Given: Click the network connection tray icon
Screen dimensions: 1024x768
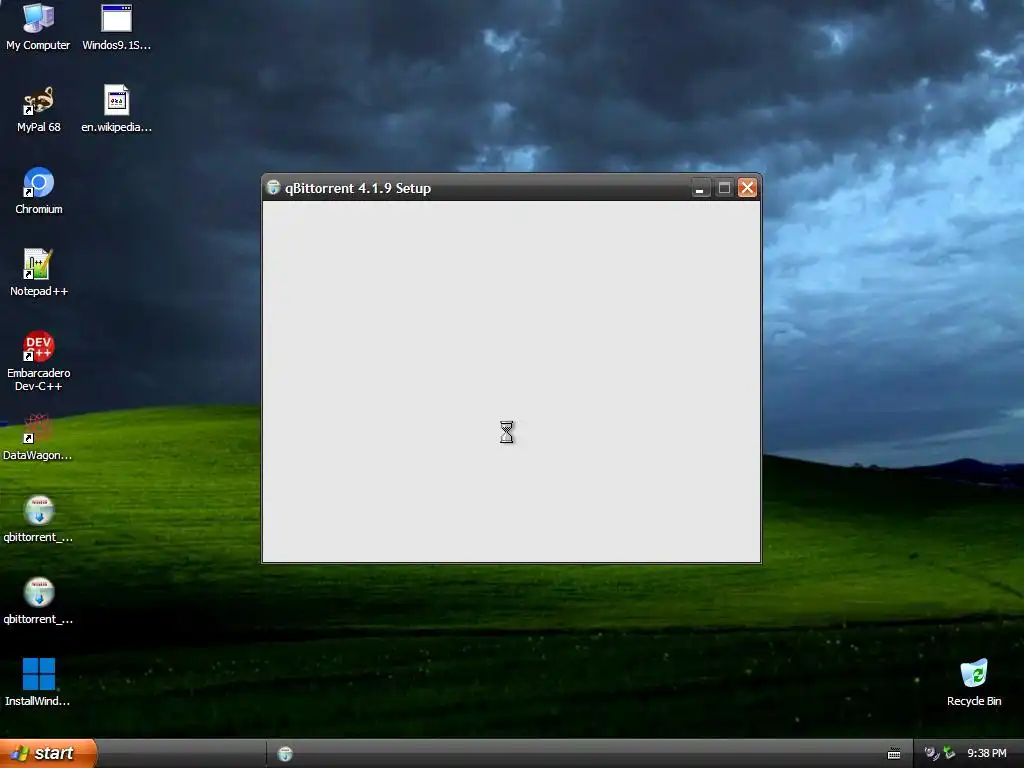Looking at the screenshot, I should [949, 753].
